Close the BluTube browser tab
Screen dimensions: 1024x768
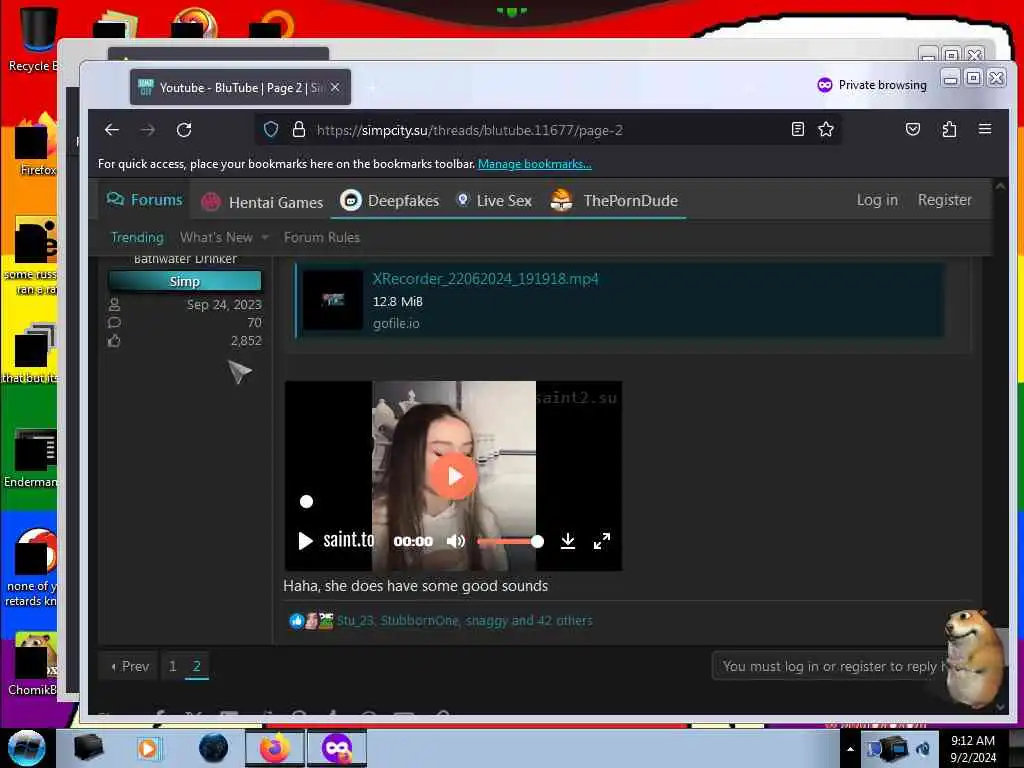tap(335, 87)
